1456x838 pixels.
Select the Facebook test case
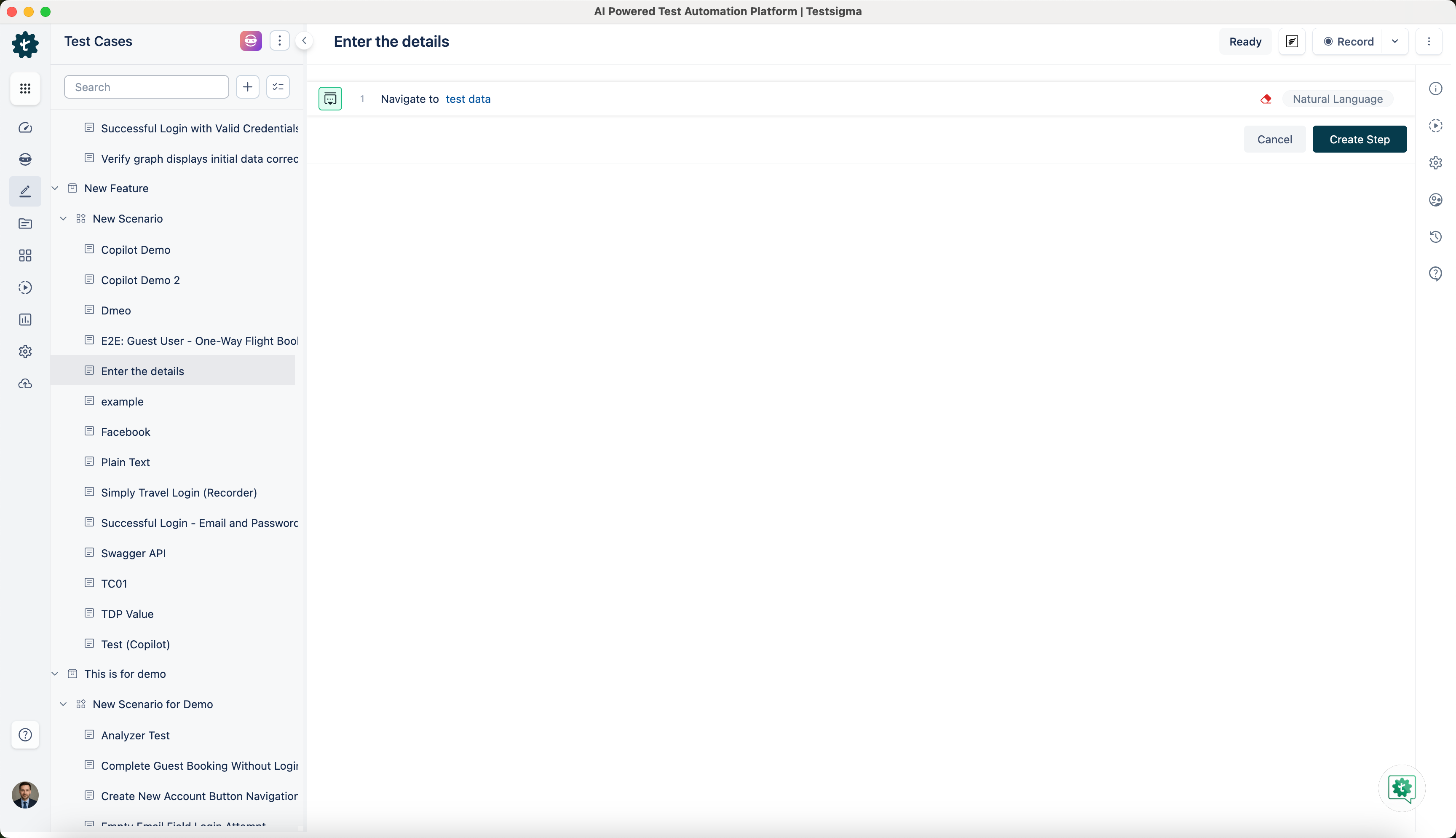(125, 431)
